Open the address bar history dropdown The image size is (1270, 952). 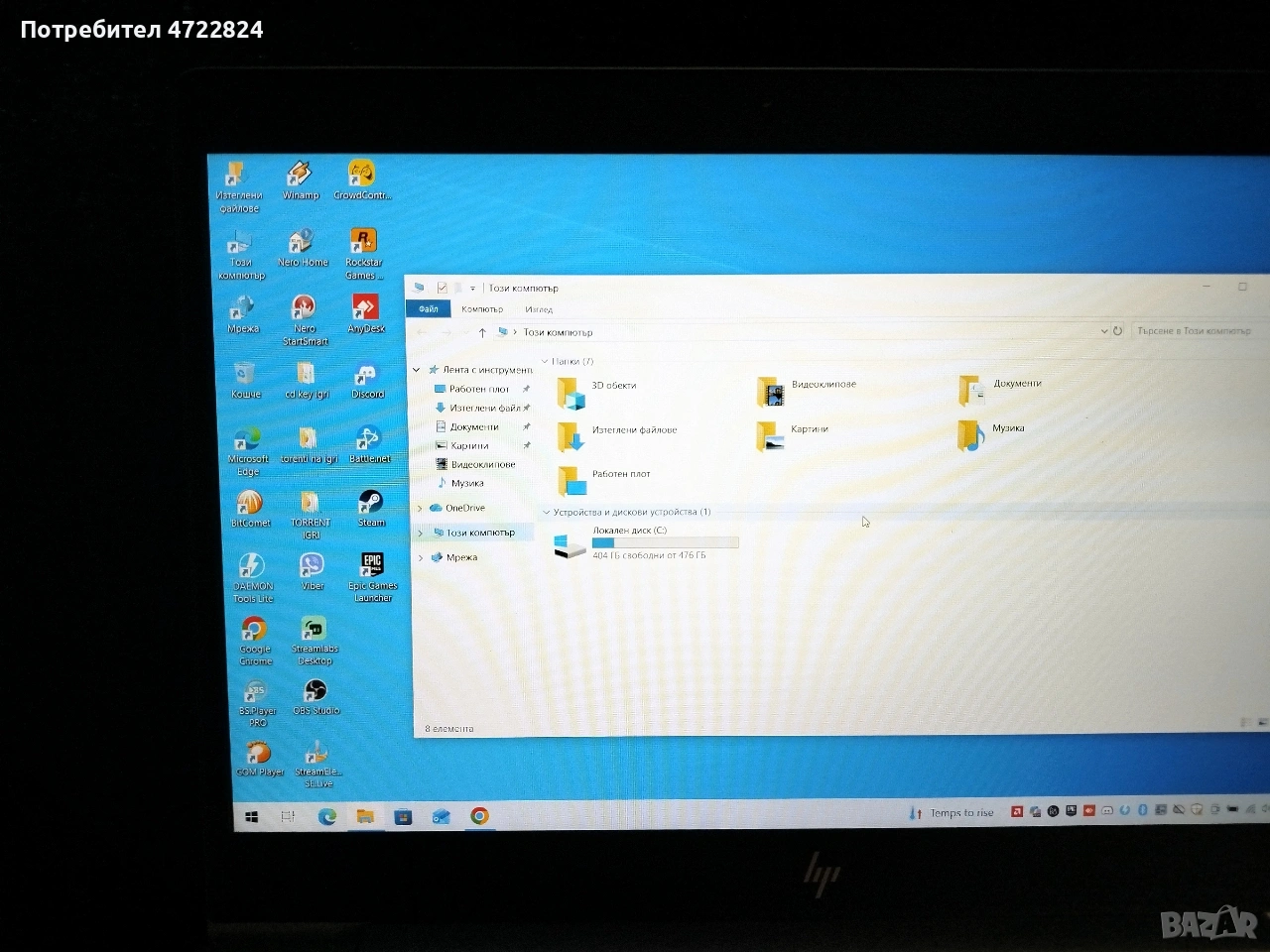1104,331
